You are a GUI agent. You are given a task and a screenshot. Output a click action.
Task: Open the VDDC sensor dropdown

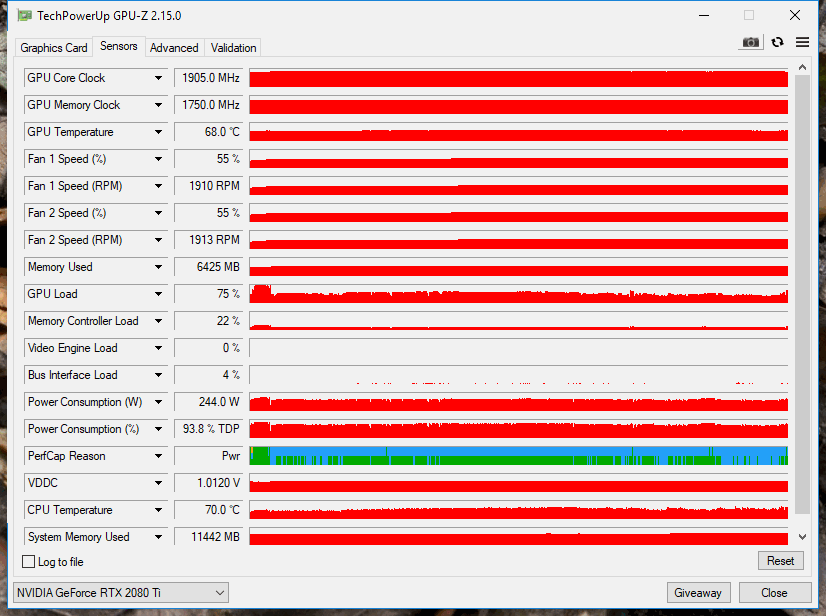[x=158, y=483]
